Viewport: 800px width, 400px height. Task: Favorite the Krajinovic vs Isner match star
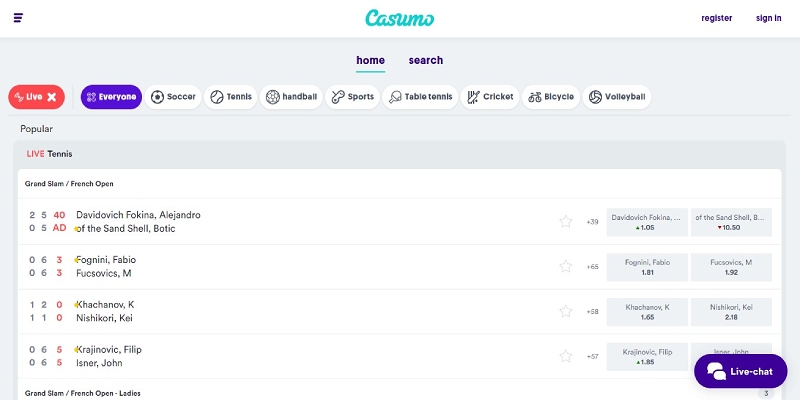[565, 356]
